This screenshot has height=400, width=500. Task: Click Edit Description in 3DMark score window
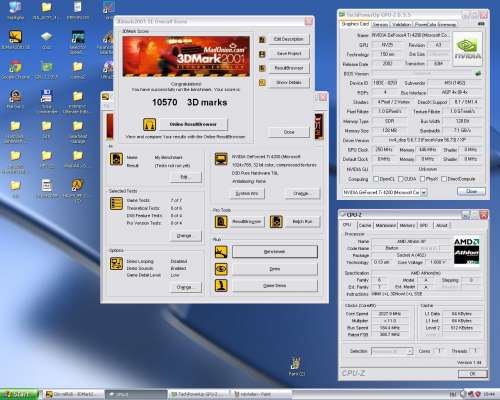click(x=289, y=39)
